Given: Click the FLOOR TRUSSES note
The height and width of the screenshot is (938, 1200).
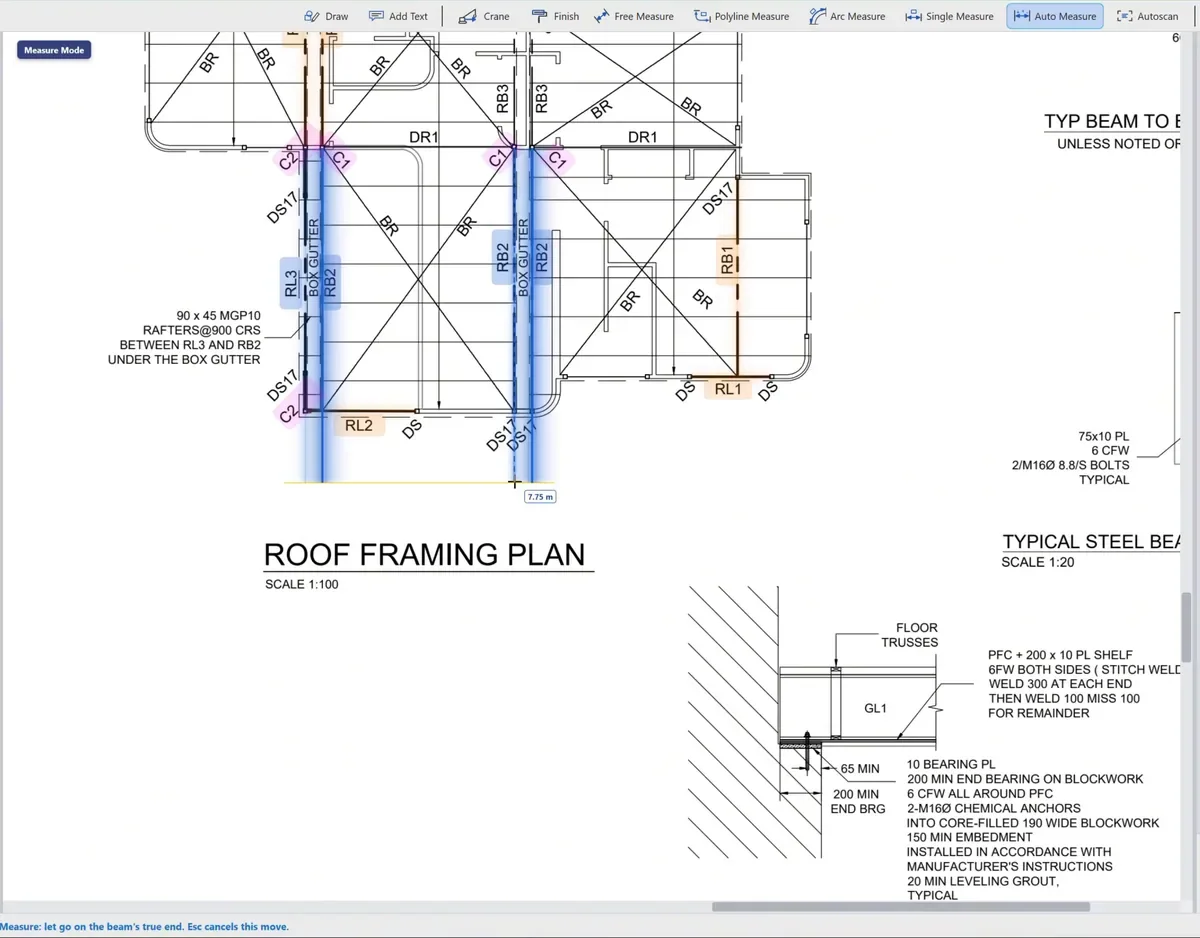Looking at the screenshot, I should pos(909,635).
